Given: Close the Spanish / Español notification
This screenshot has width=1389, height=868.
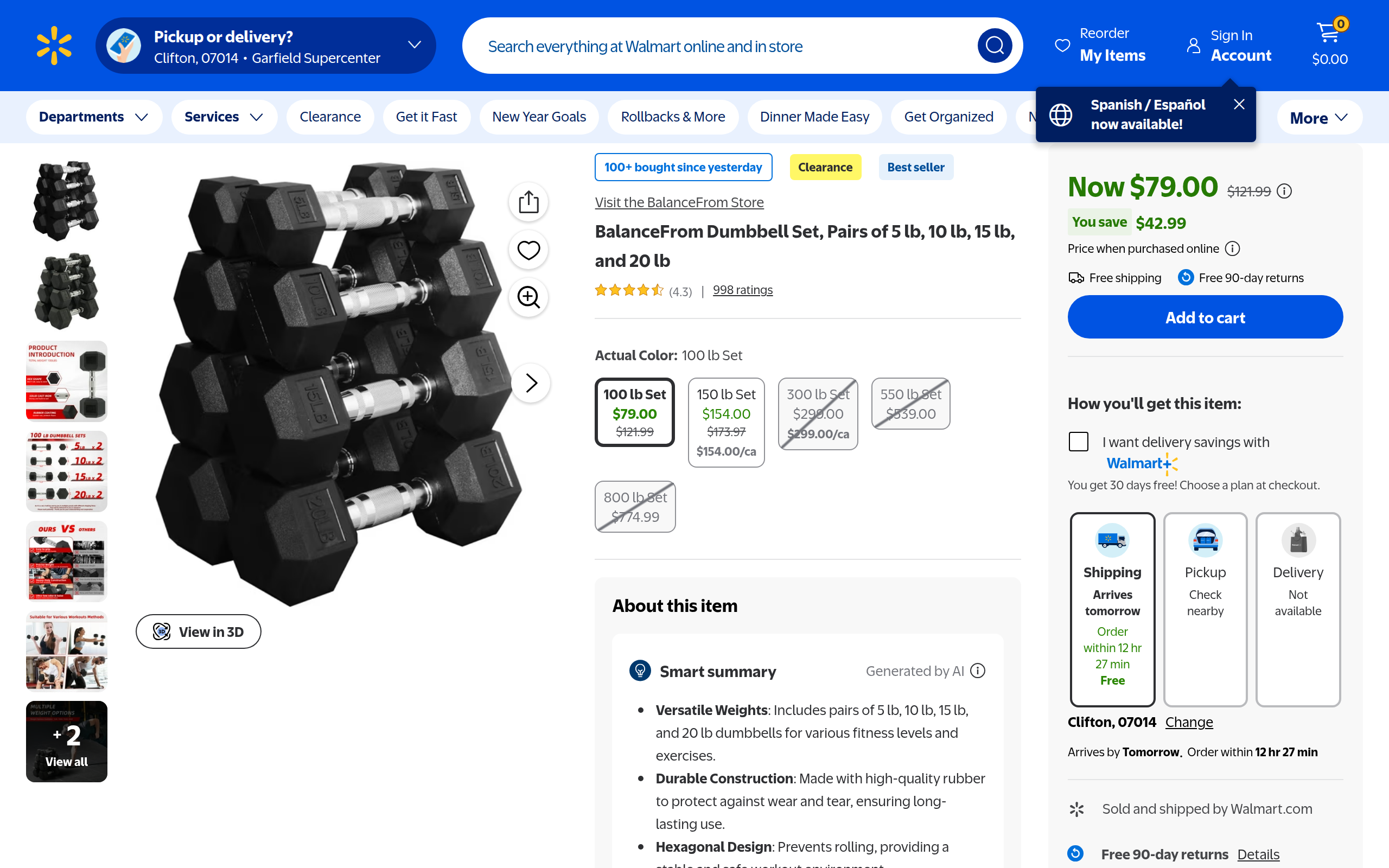Looking at the screenshot, I should point(1239,104).
